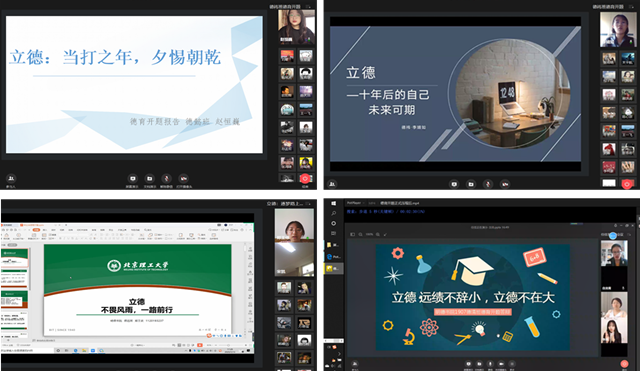Open the Windows Start menu
Screen dimensions: 640x371
[333, 203]
